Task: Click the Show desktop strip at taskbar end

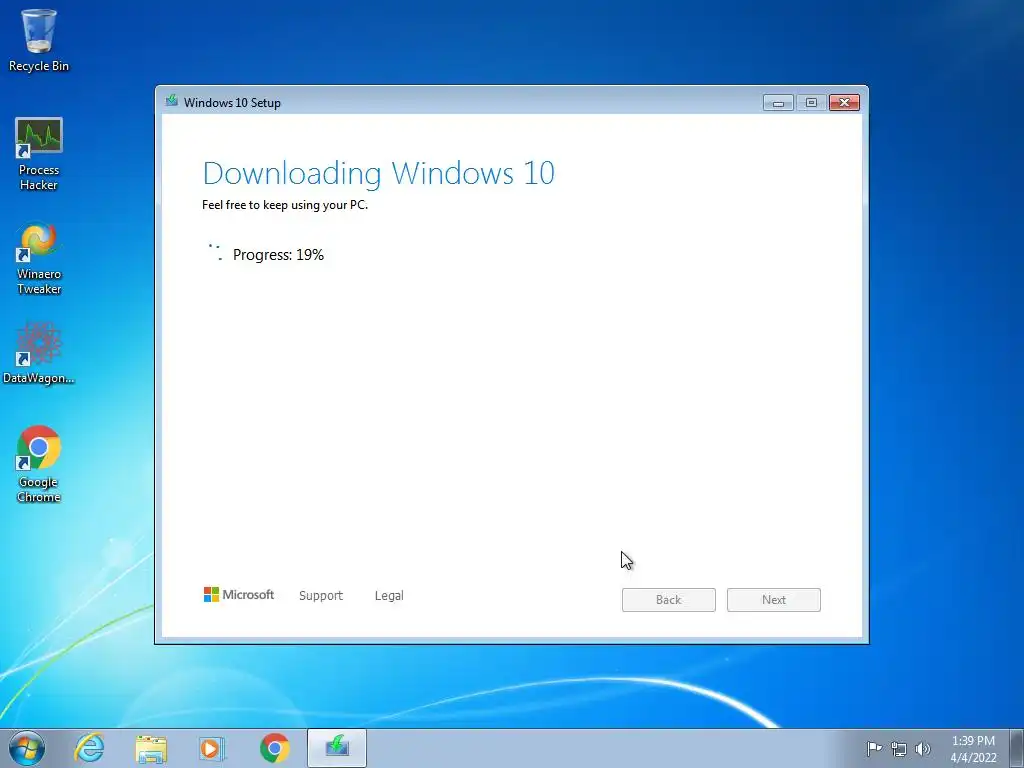Action: click(1017, 748)
